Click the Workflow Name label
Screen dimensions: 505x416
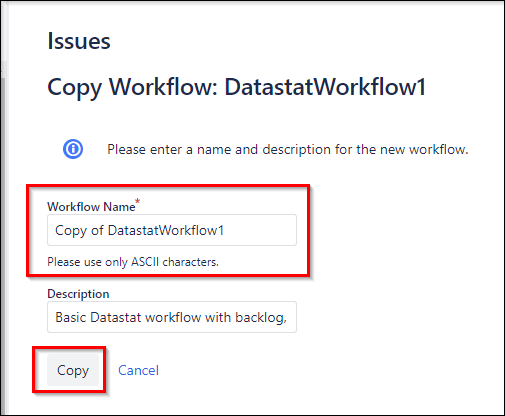[x=91, y=207]
